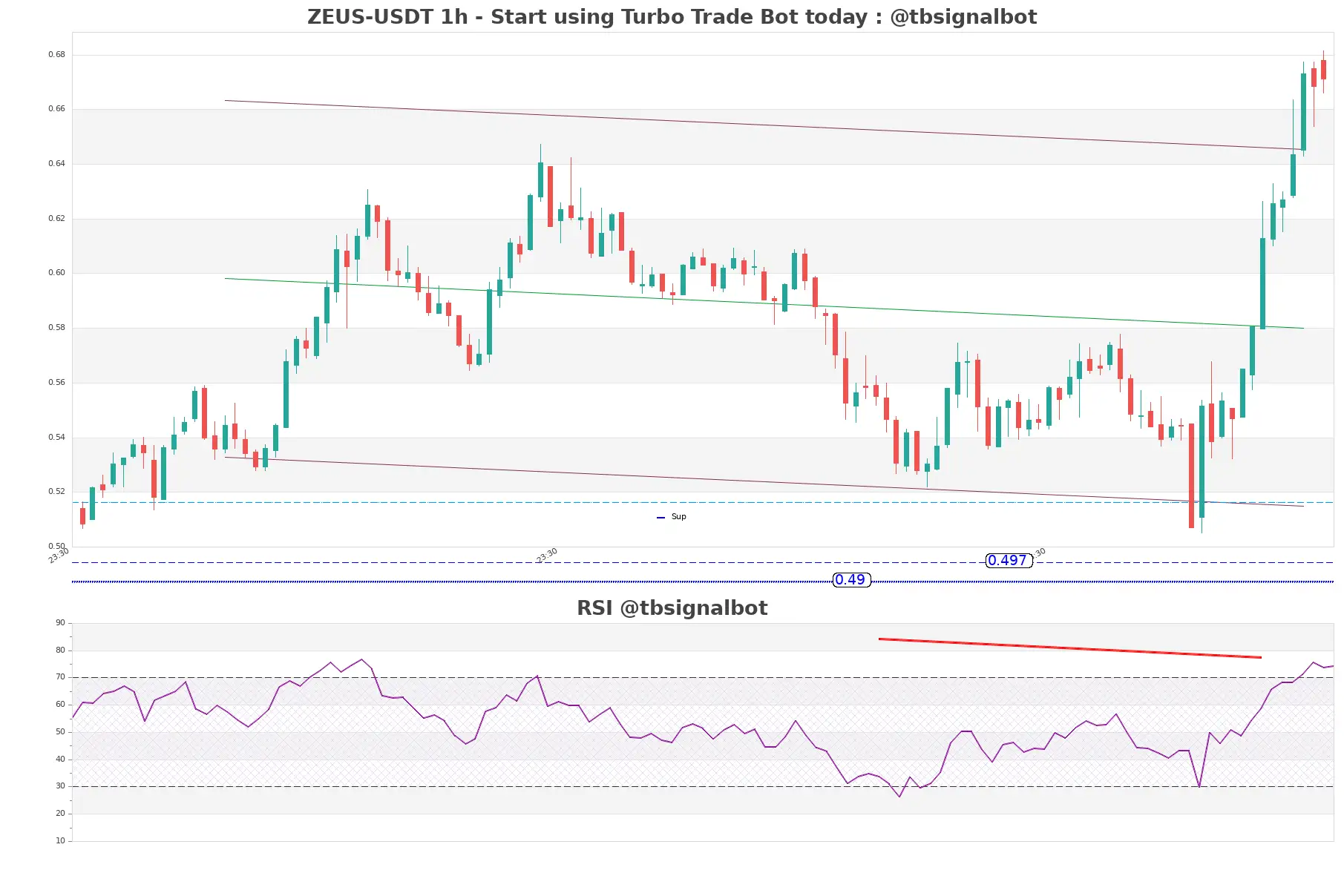Click the 0.49 price level label
Screen dimensions: 1344x896
(x=850, y=580)
